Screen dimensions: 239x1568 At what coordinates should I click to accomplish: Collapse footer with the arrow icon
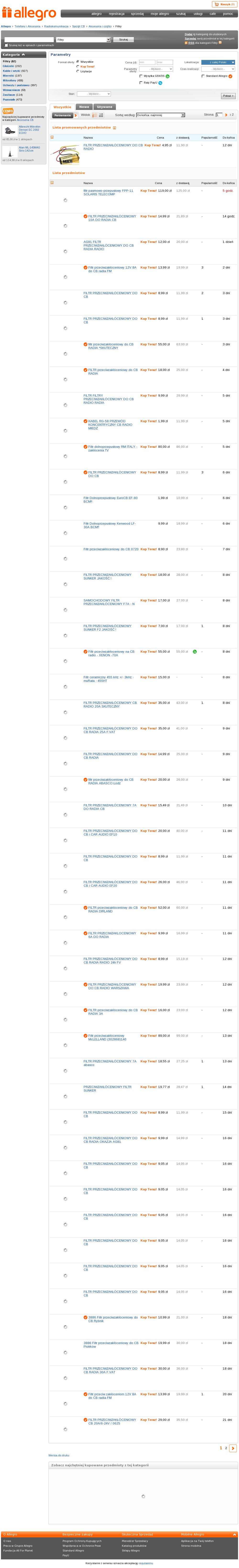pyautogui.click(x=235, y=1534)
